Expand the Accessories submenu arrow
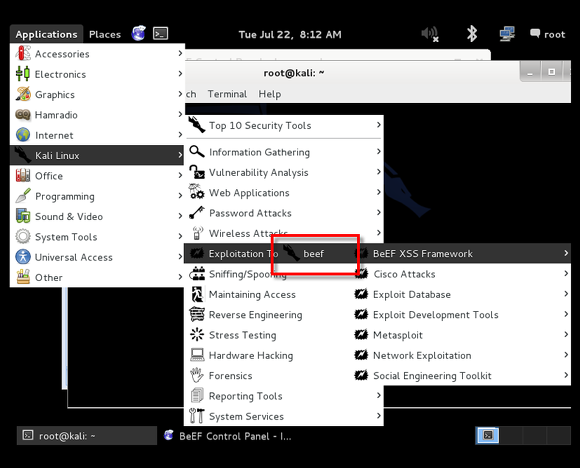 180,53
